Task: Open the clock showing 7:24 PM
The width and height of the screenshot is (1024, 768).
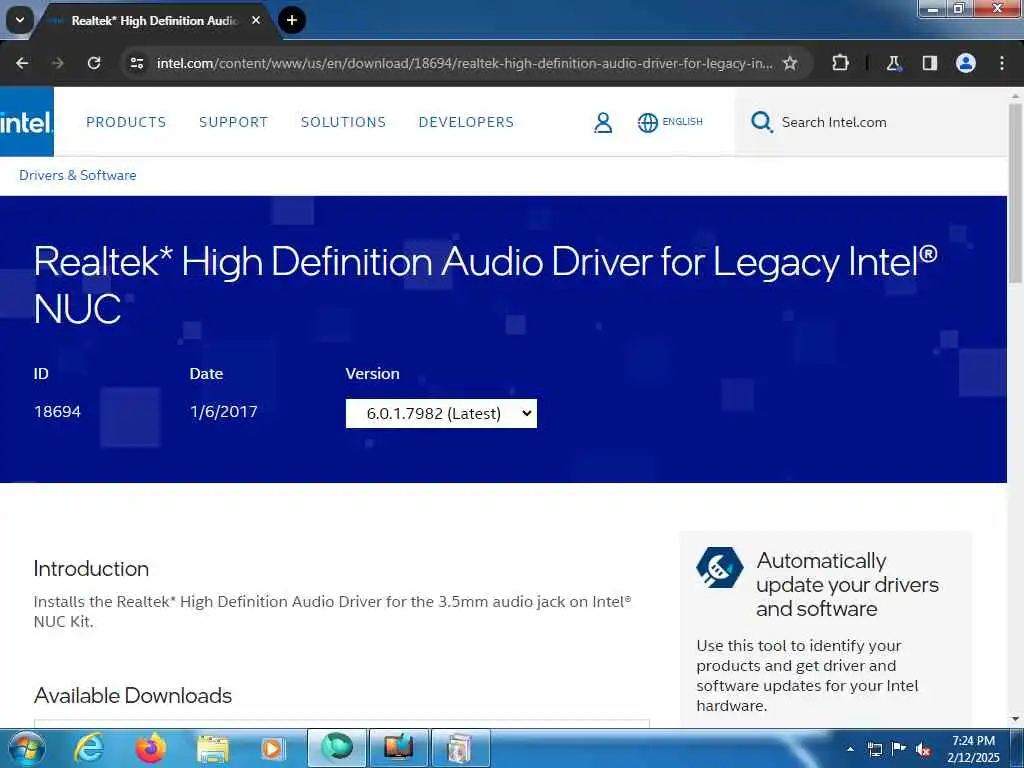Action: pyautogui.click(x=973, y=748)
